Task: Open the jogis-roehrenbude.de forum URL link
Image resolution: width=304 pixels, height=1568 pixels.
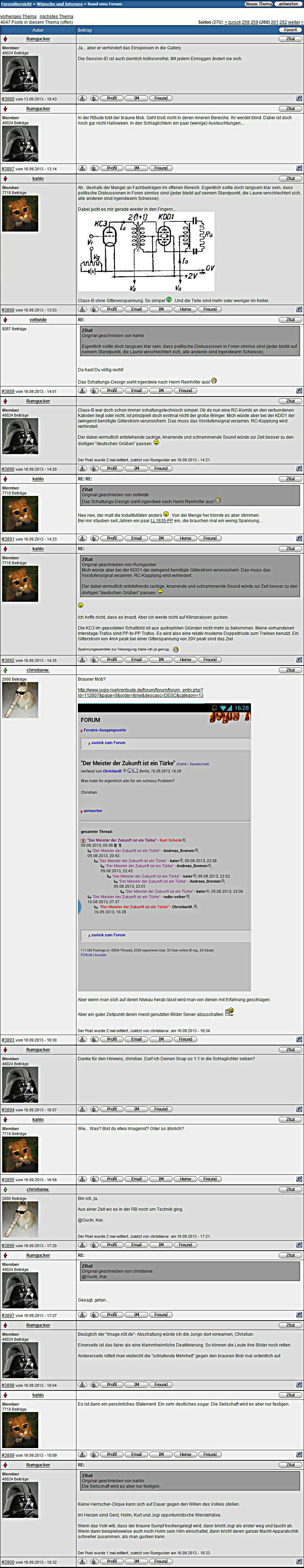Action: 140,692
